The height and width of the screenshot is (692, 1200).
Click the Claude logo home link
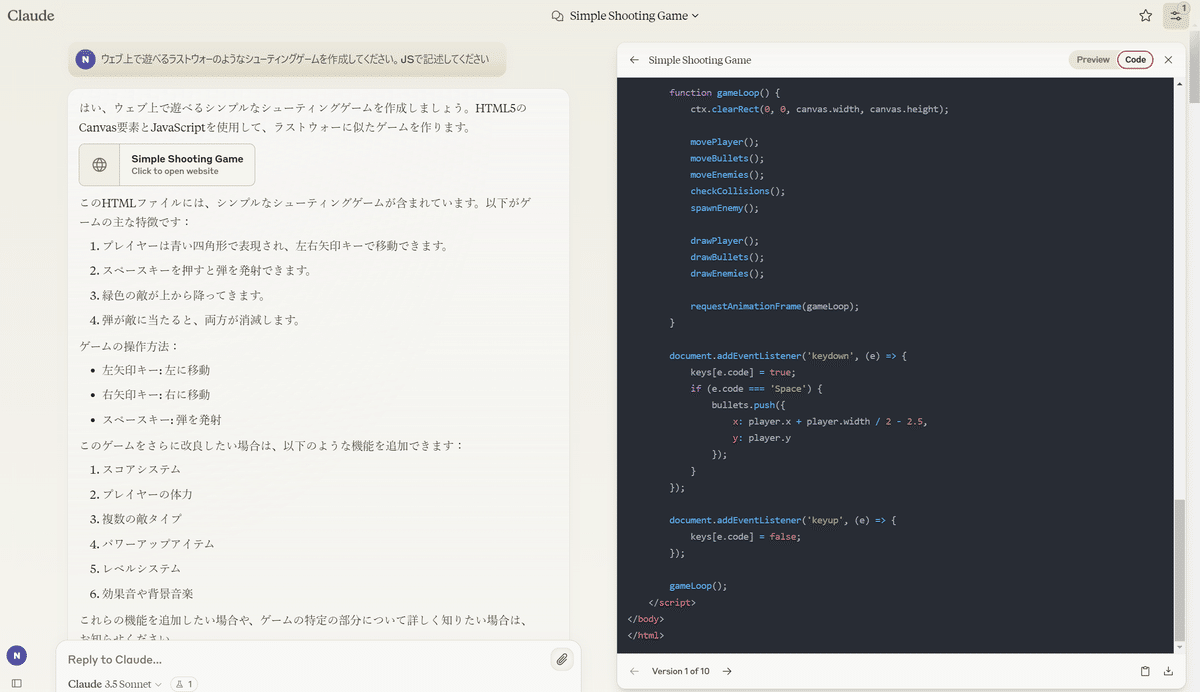coord(31,15)
